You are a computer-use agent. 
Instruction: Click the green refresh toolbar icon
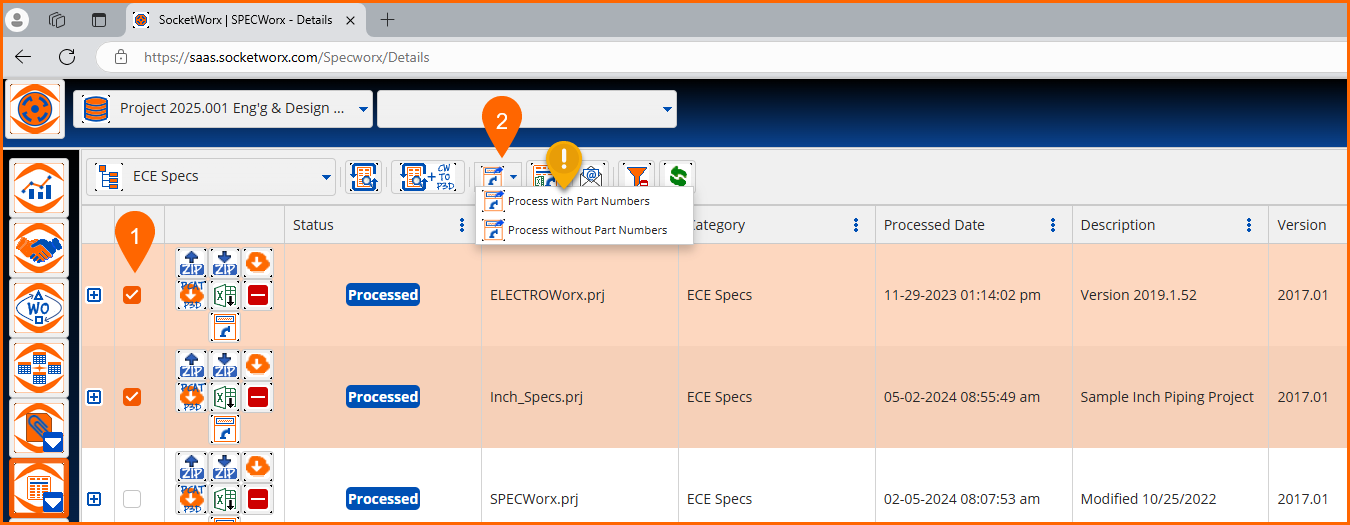coord(678,177)
